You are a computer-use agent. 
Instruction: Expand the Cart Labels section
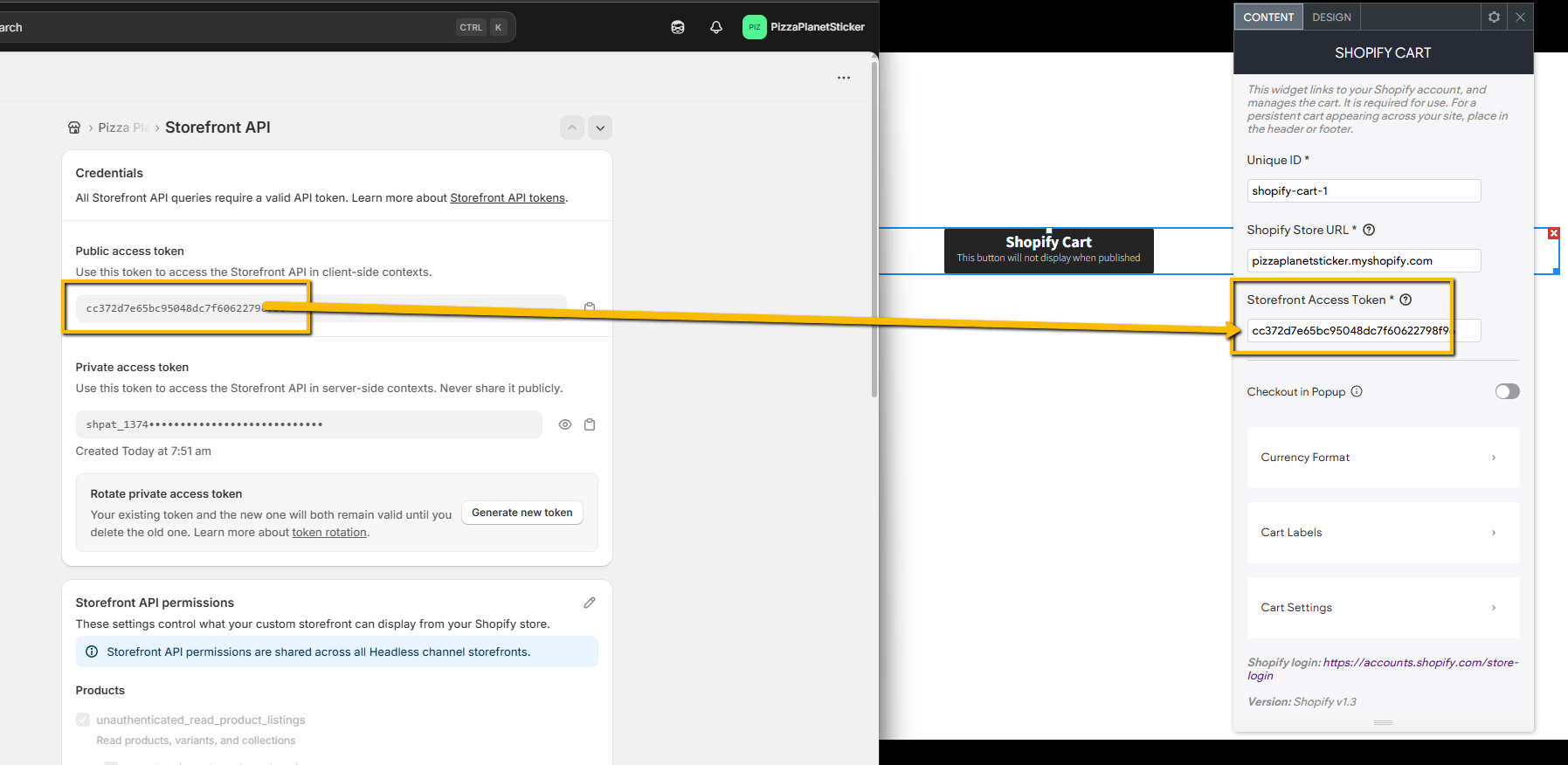pos(1383,533)
